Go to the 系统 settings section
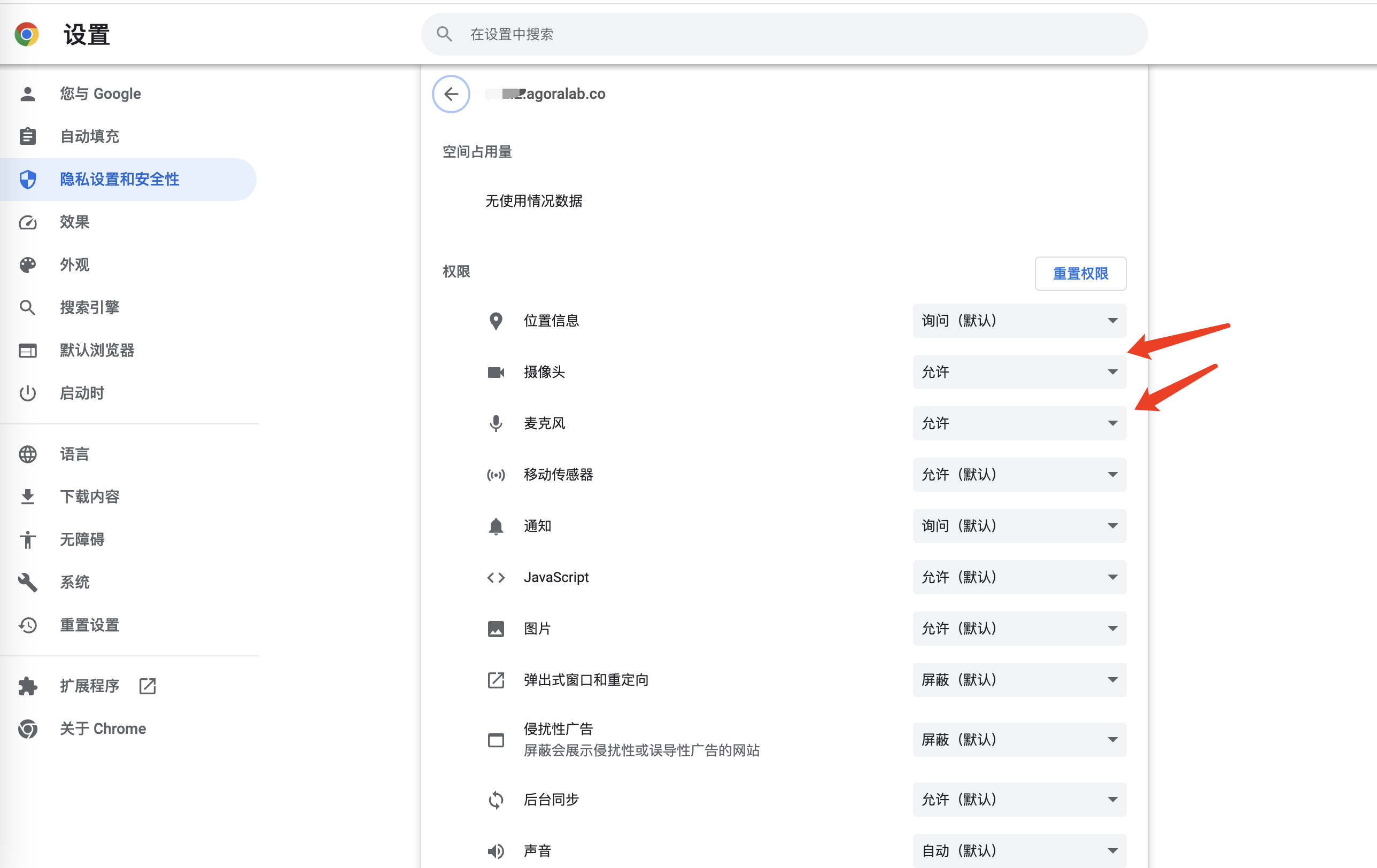 click(x=128, y=583)
